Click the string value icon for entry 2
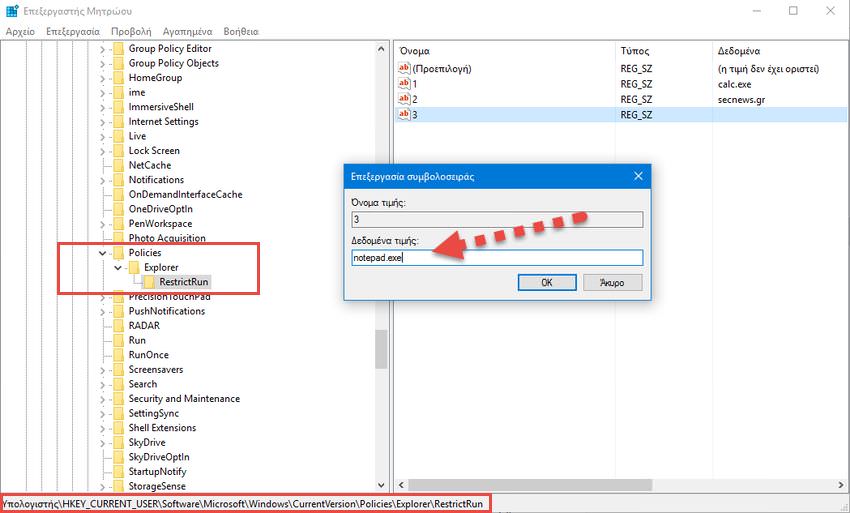Screen dimensions: 850x513 pos(404,99)
